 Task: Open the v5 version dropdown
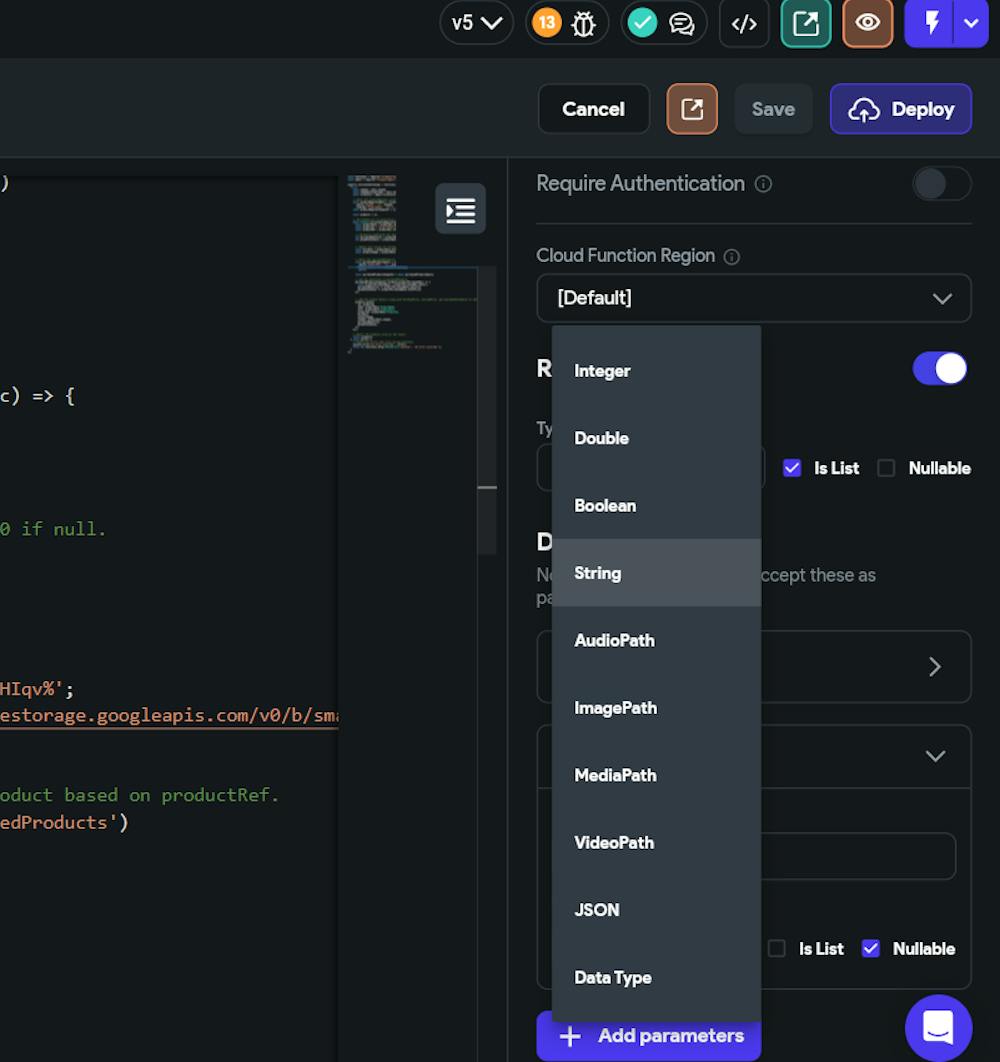tap(476, 23)
